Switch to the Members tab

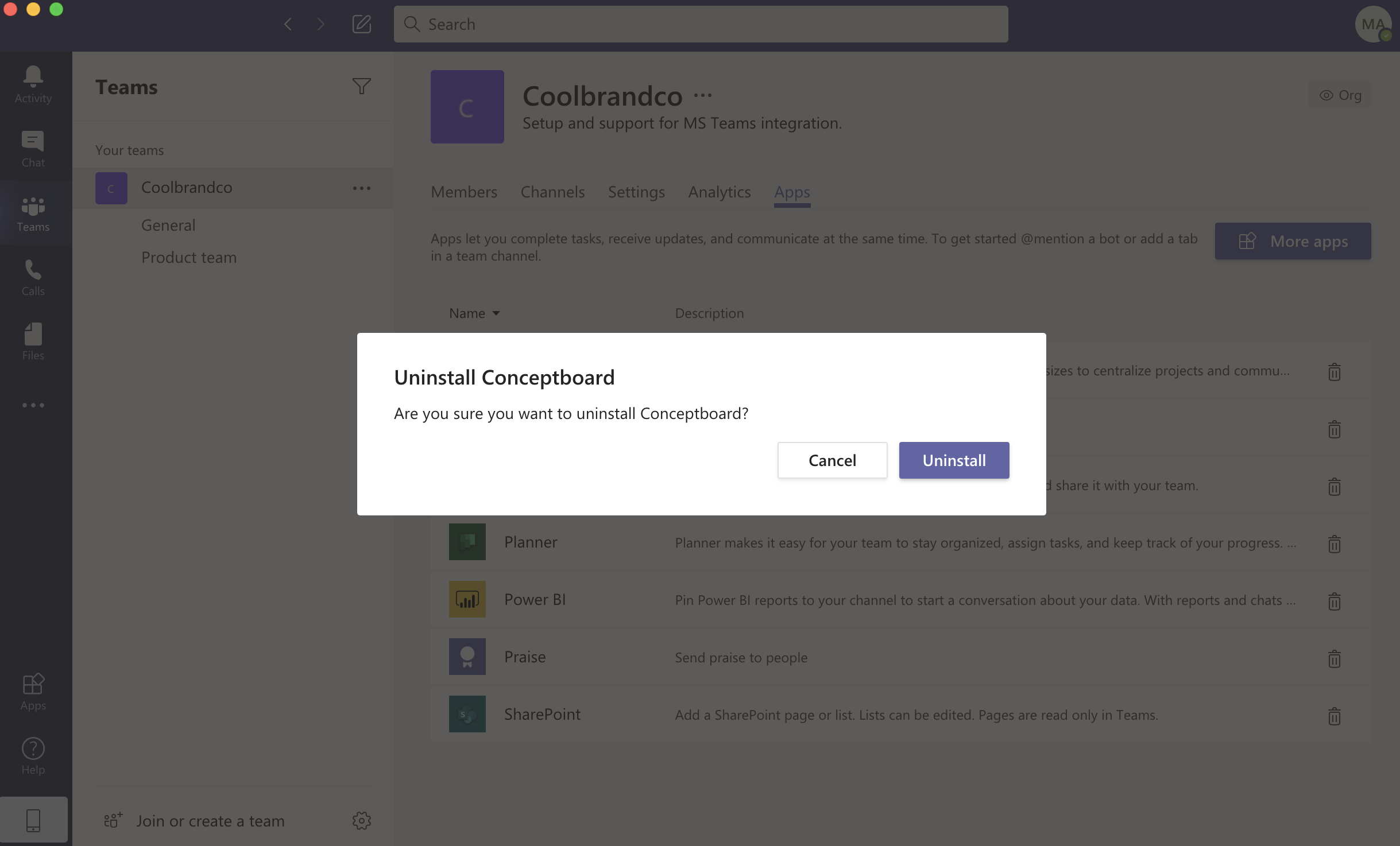[463, 192]
